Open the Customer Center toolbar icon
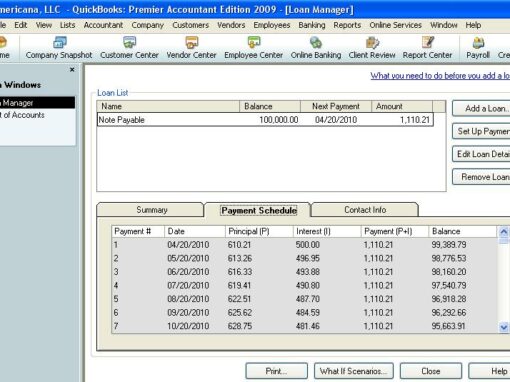The height and width of the screenshot is (382, 510). pos(129,48)
